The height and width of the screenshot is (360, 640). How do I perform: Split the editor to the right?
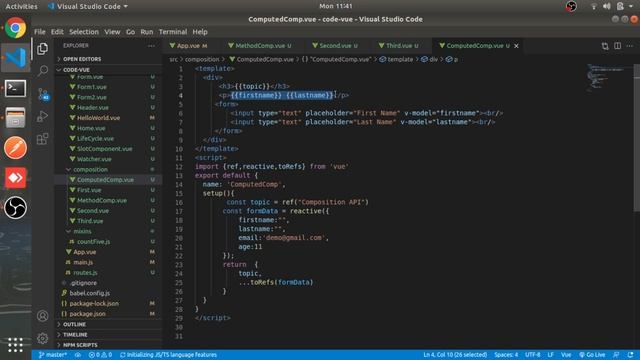click(618, 46)
